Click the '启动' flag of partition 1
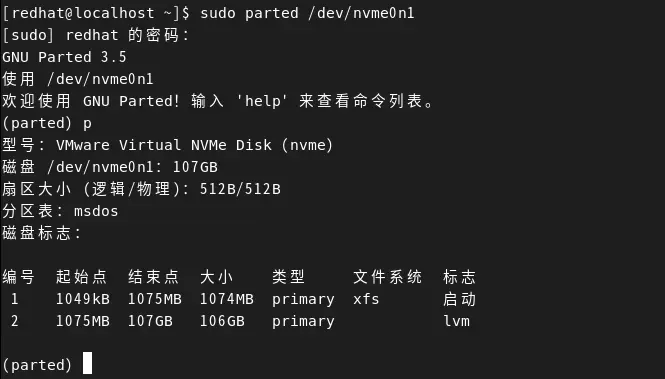The image size is (665, 379). click(x=459, y=299)
